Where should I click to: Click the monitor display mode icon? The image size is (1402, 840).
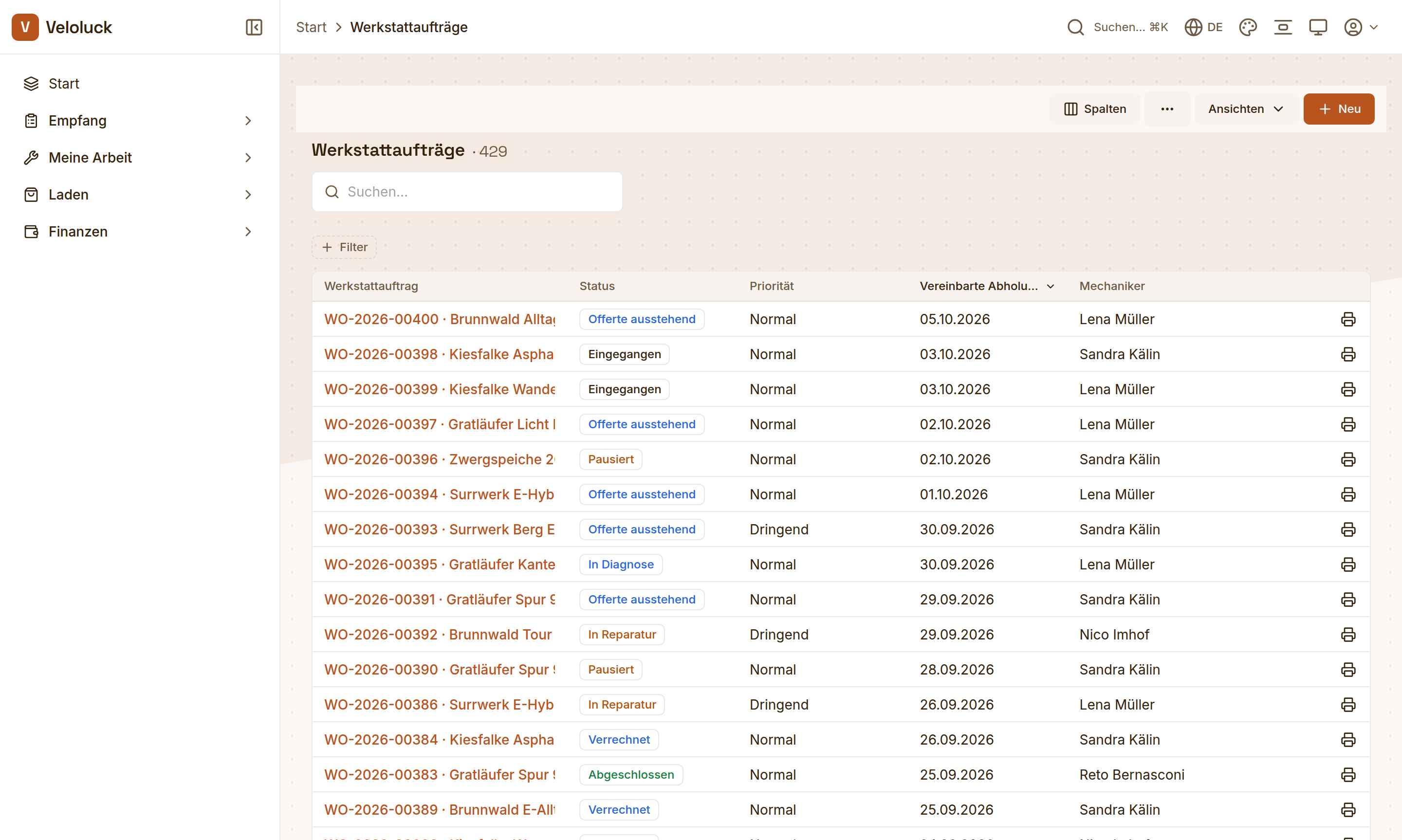(x=1318, y=27)
